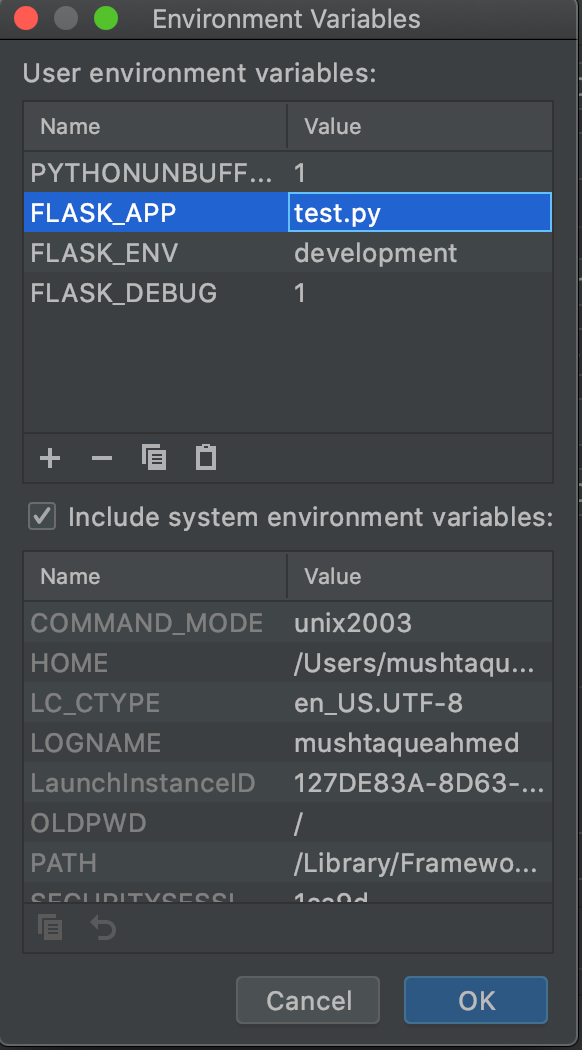
Task: Confirm changes with the OK button
Action: pyautogui.click(x=475, y=1000)
